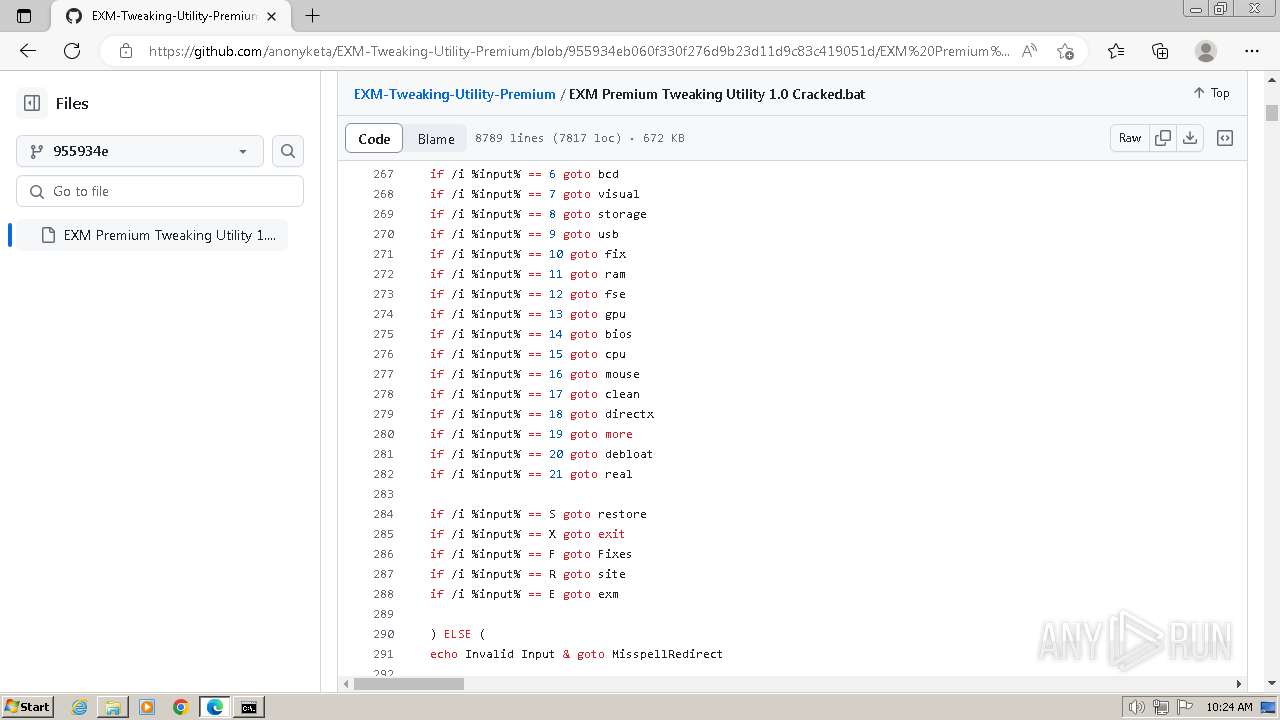This screenshot has width=1280, height=720.
Task: Open the Windows Start menu
Action: (x=27, y=707)
